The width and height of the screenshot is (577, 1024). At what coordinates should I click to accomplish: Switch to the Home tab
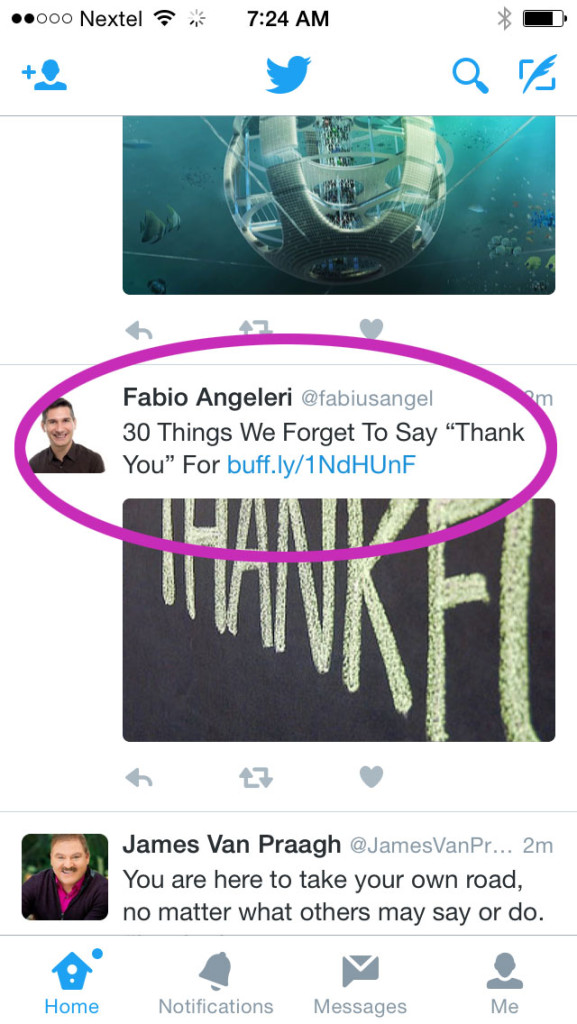click(72, 982)
